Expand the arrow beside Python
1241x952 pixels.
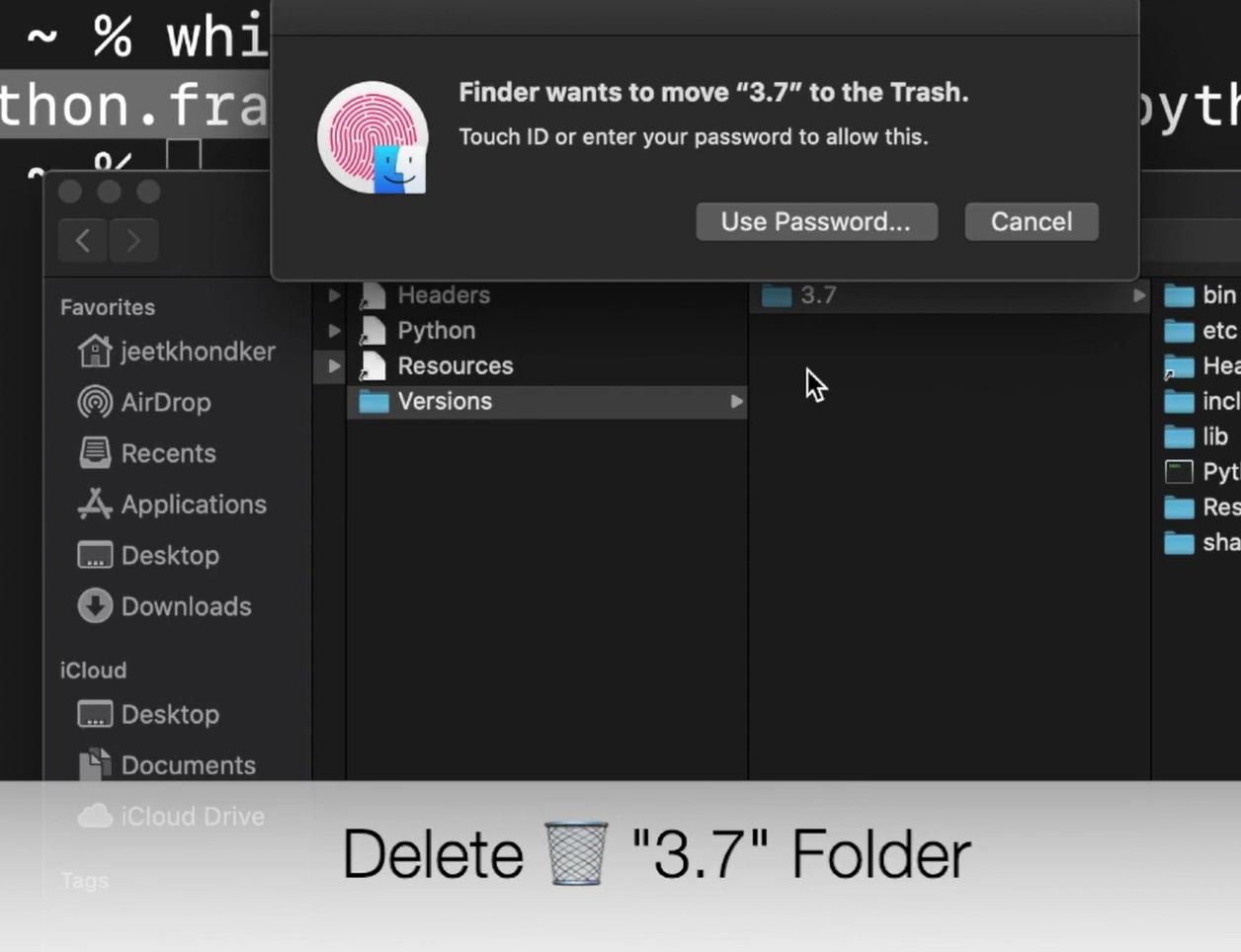click(x=334, y=330)
